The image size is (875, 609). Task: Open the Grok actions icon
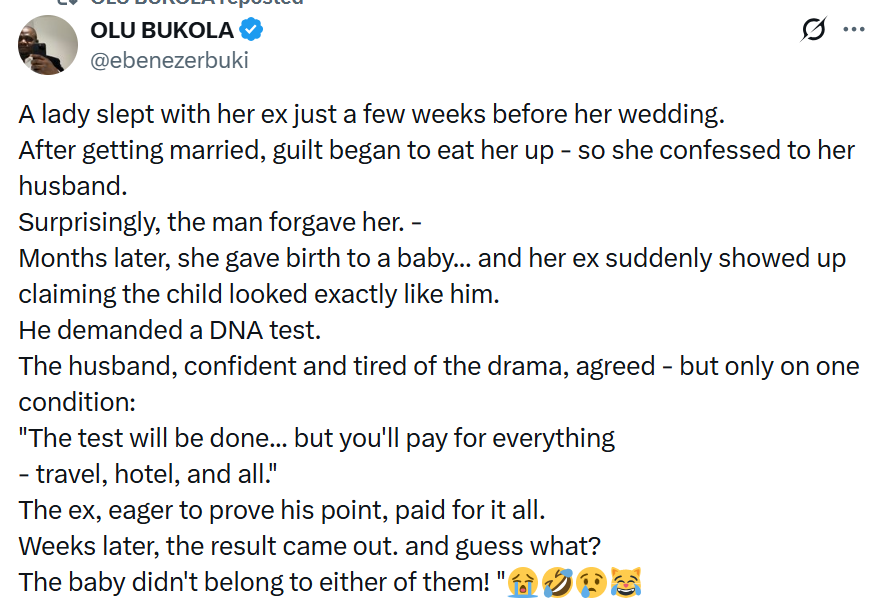812,31
